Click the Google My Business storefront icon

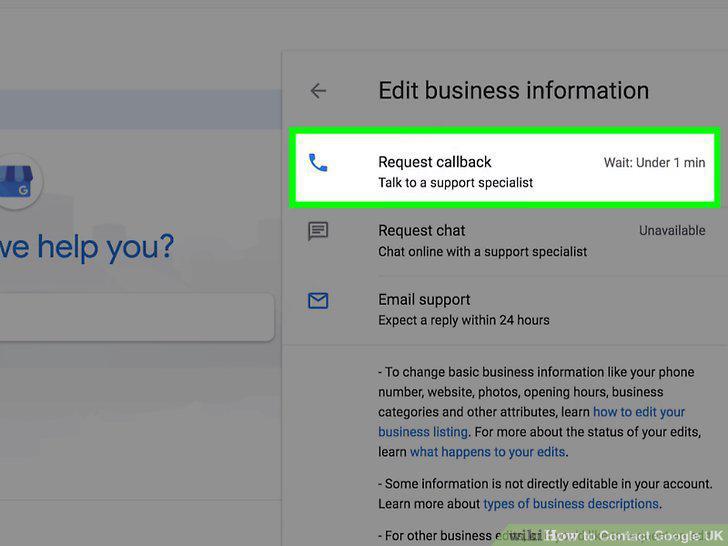pyautogui.click(x=16, y=182)
